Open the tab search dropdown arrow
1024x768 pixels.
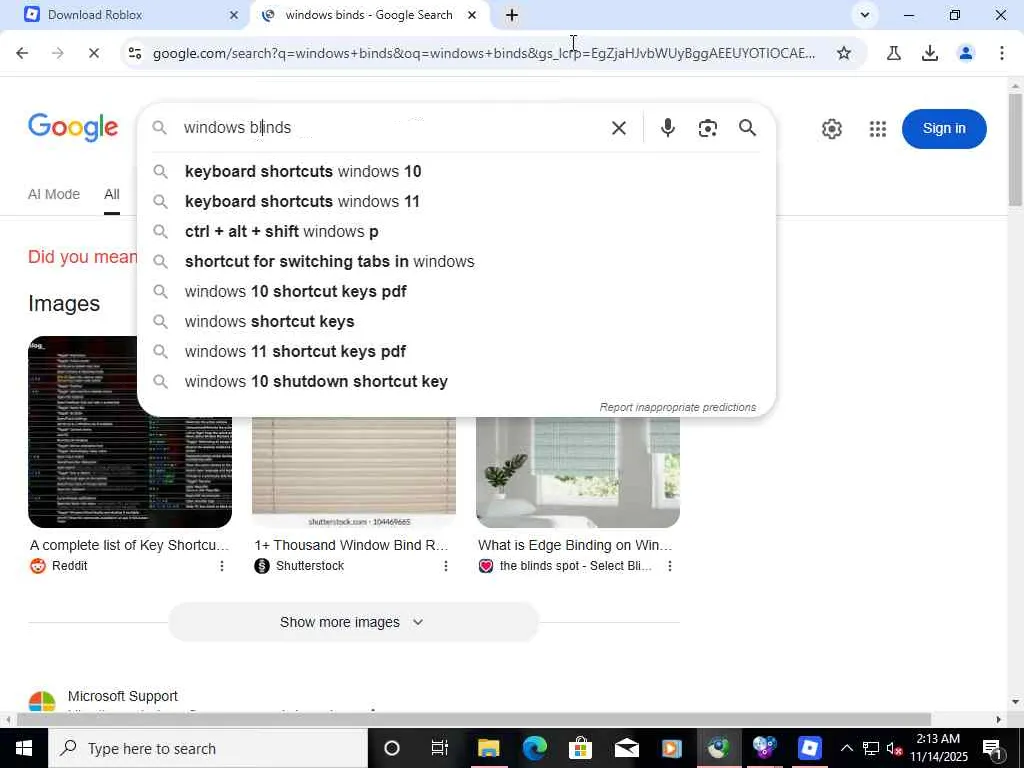[x=865, y=15]
